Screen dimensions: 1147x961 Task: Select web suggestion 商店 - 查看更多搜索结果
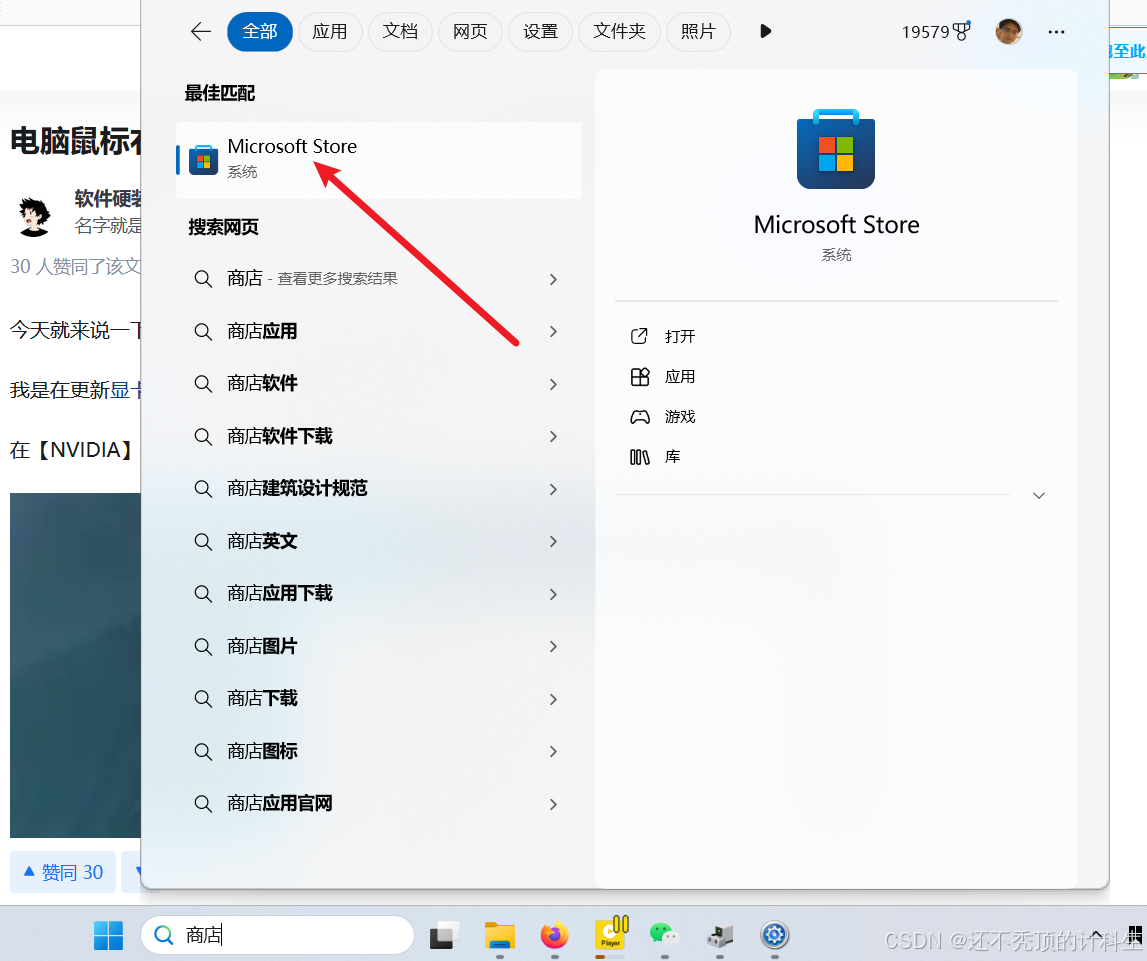point(379,279)
